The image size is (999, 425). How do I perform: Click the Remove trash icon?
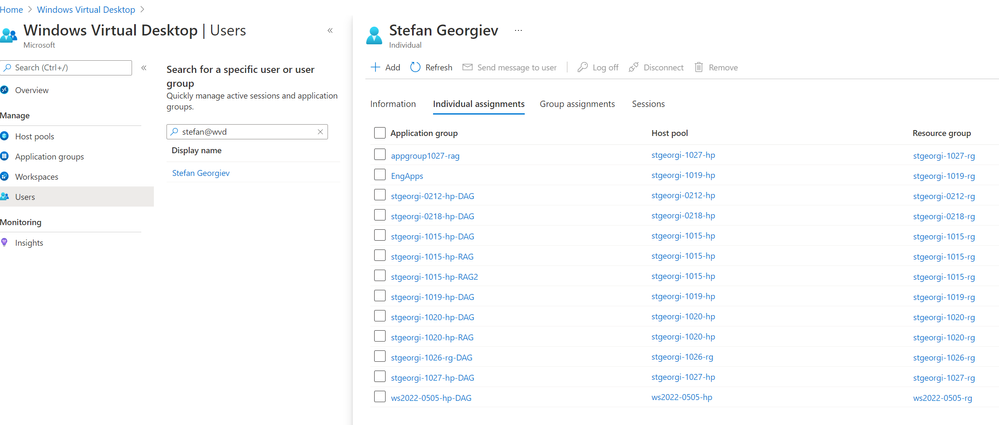[x=699, y=68]
